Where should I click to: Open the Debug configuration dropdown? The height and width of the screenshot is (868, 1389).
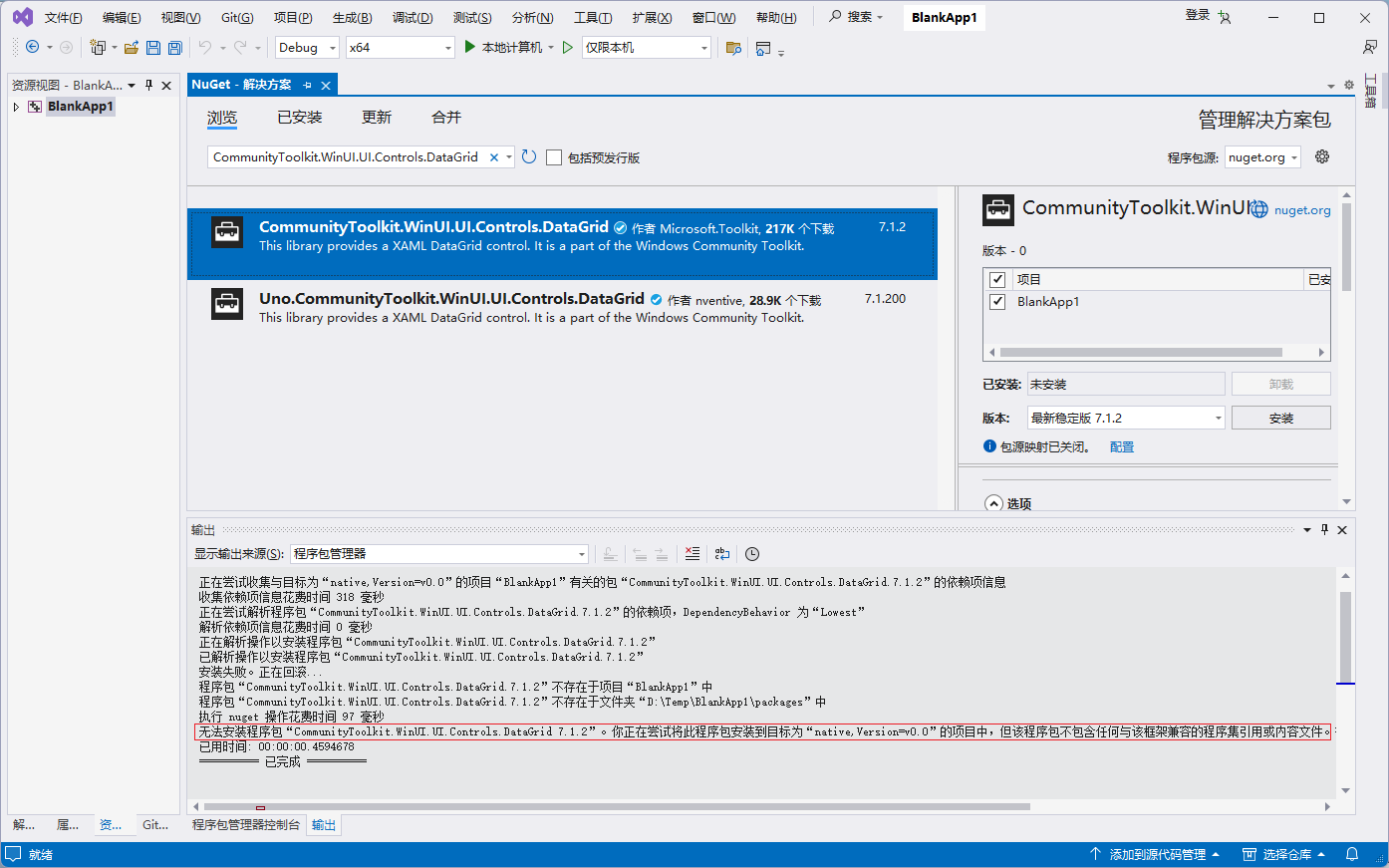[307, 47]
